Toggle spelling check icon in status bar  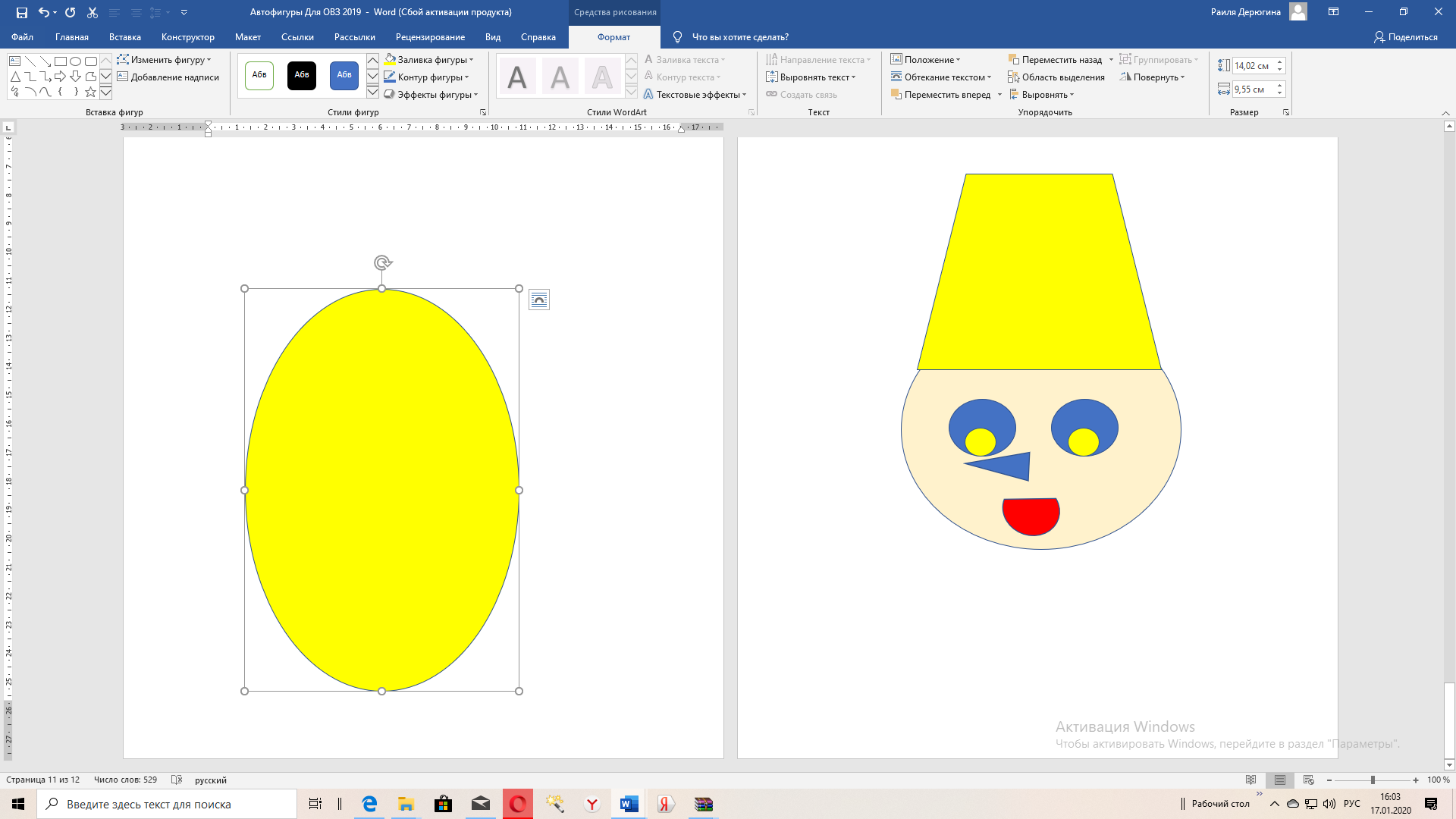177,780
